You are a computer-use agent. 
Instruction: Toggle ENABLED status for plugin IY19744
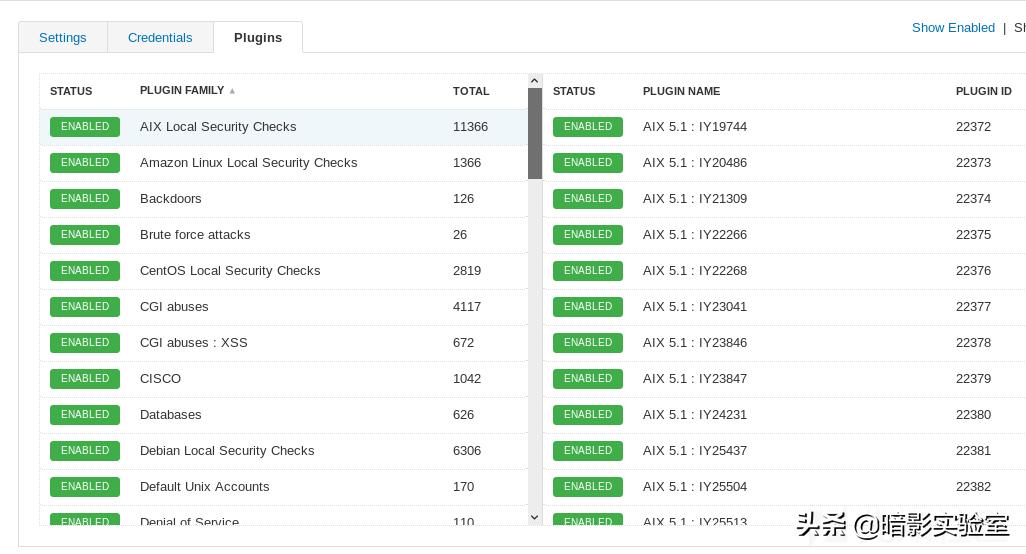coord(588,127)
